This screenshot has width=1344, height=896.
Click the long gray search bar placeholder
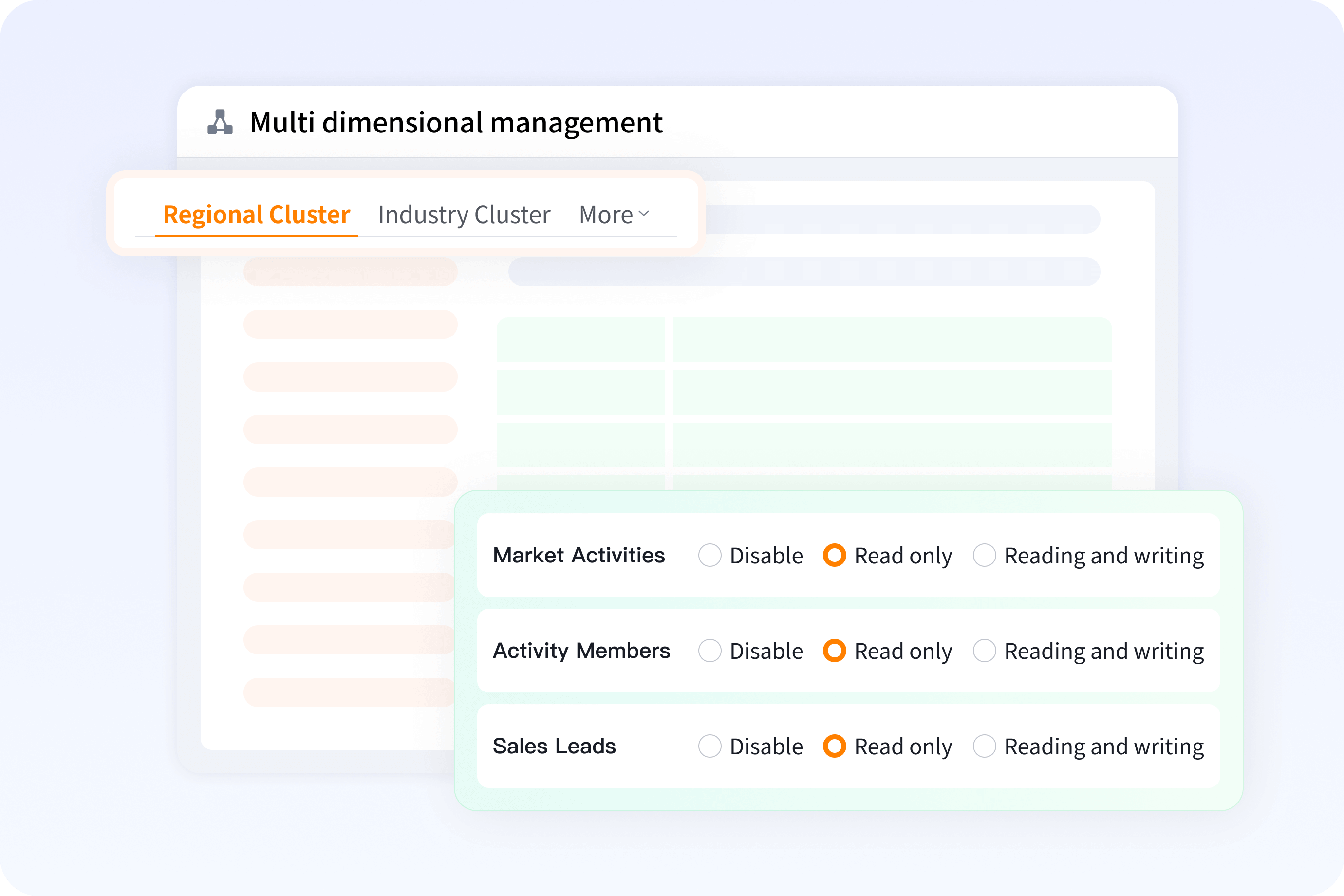point(803,272)
